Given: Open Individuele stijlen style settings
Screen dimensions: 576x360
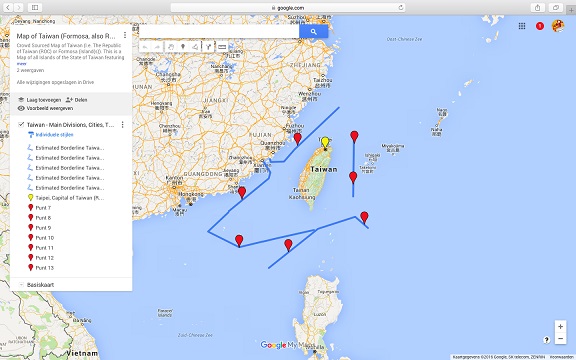Looking at the screenshot, I should point(51,135).
